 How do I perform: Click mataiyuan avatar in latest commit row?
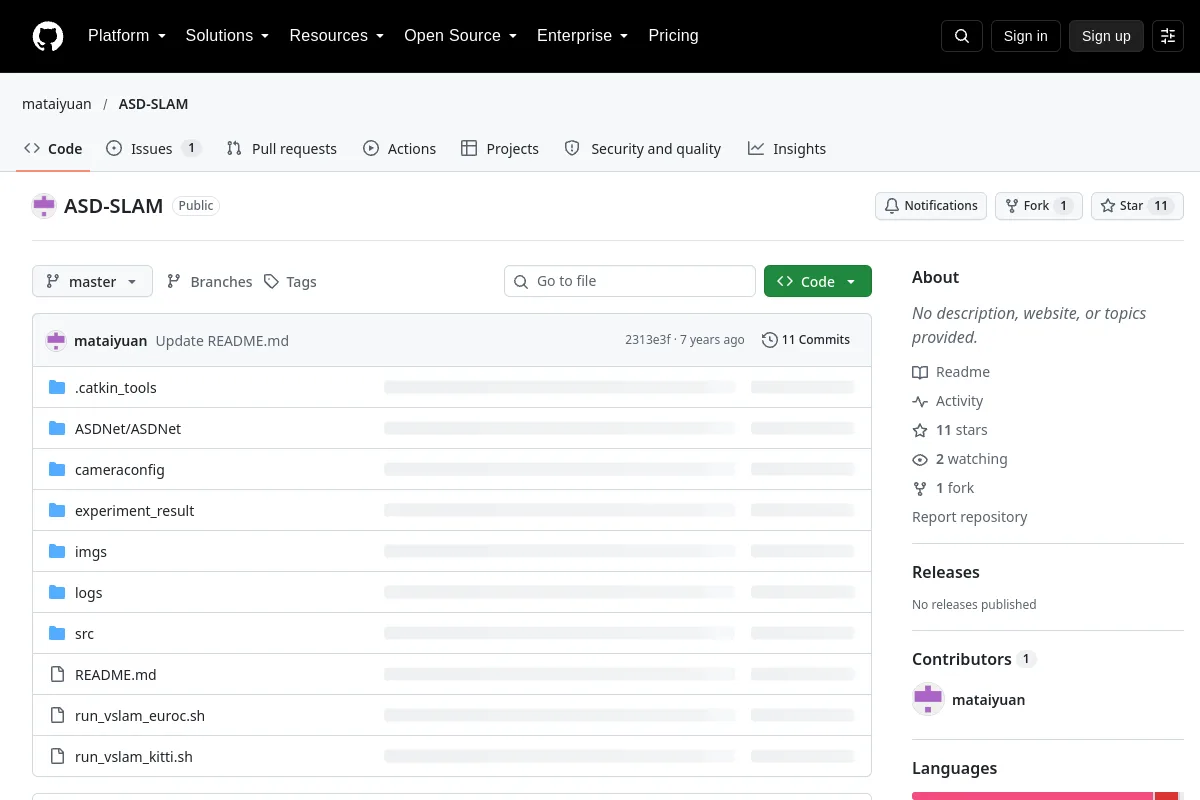(x=56, y=340)
